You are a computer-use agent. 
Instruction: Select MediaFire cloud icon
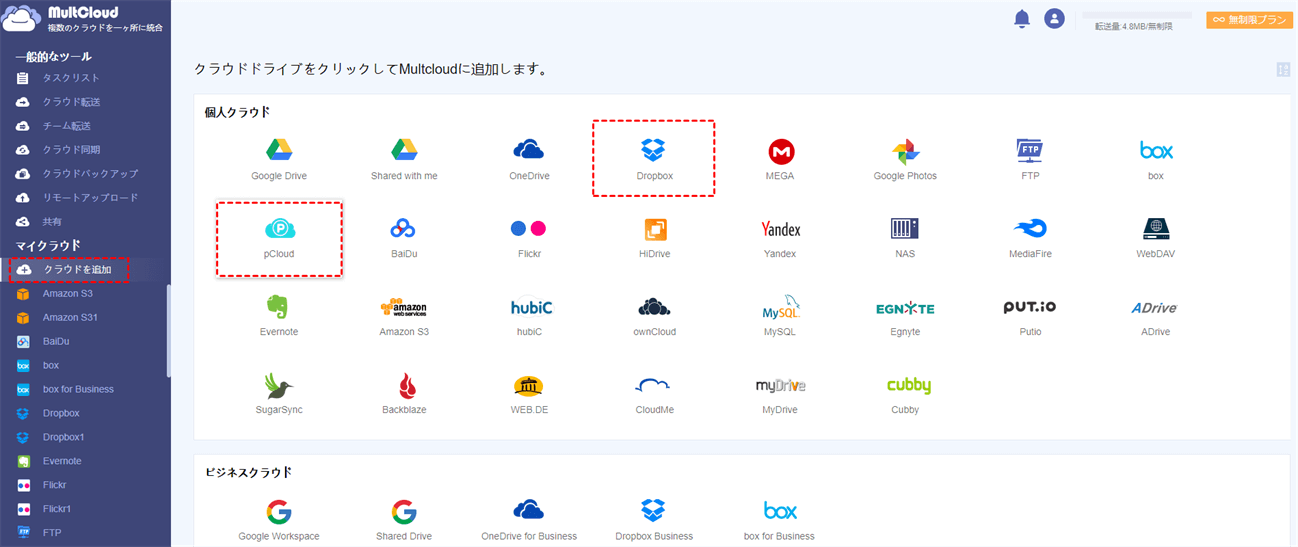(1030, 238)
